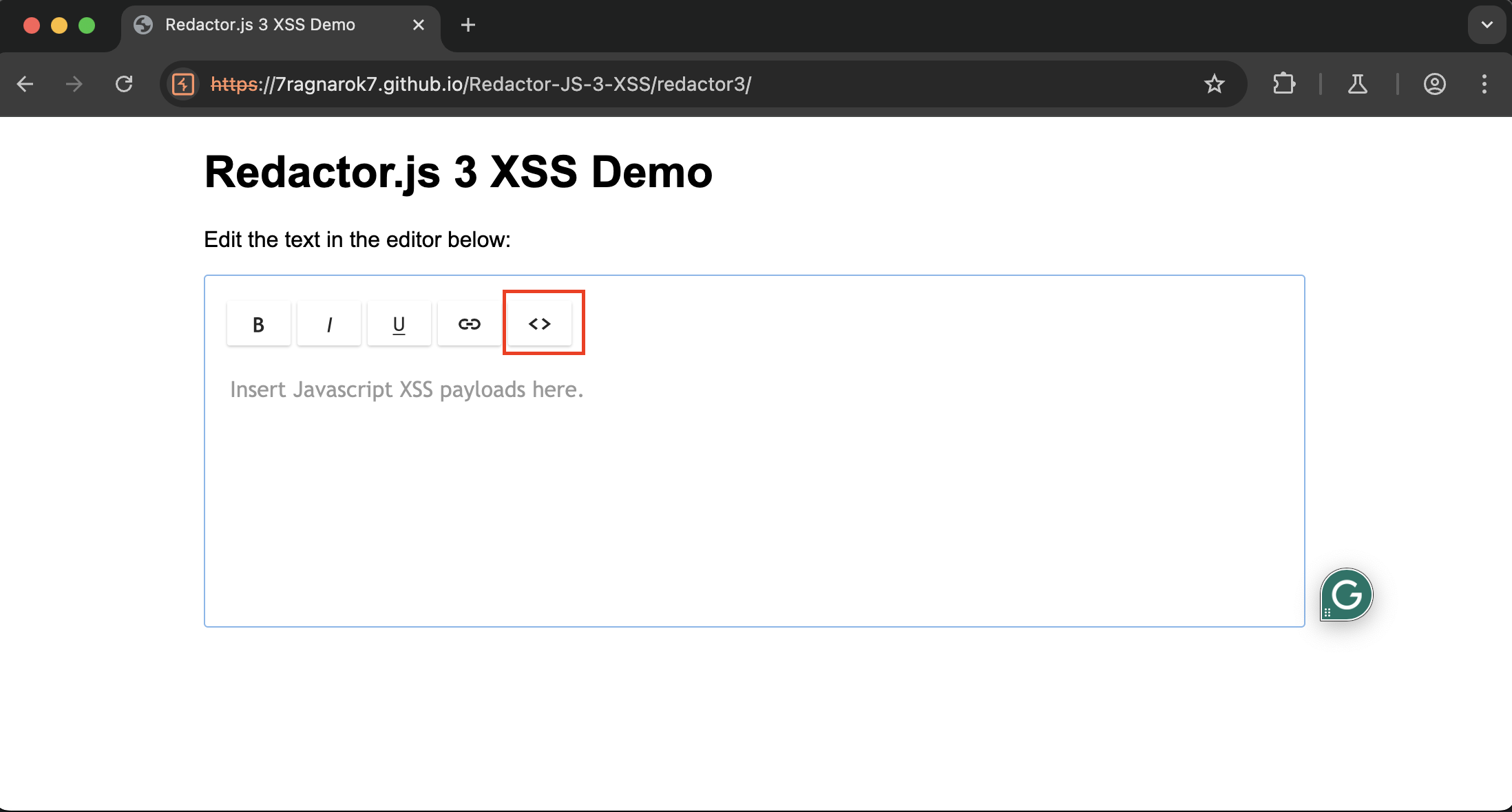Go back to previous page
This screenshot has height=812, width=1512.
pos(25,84)
